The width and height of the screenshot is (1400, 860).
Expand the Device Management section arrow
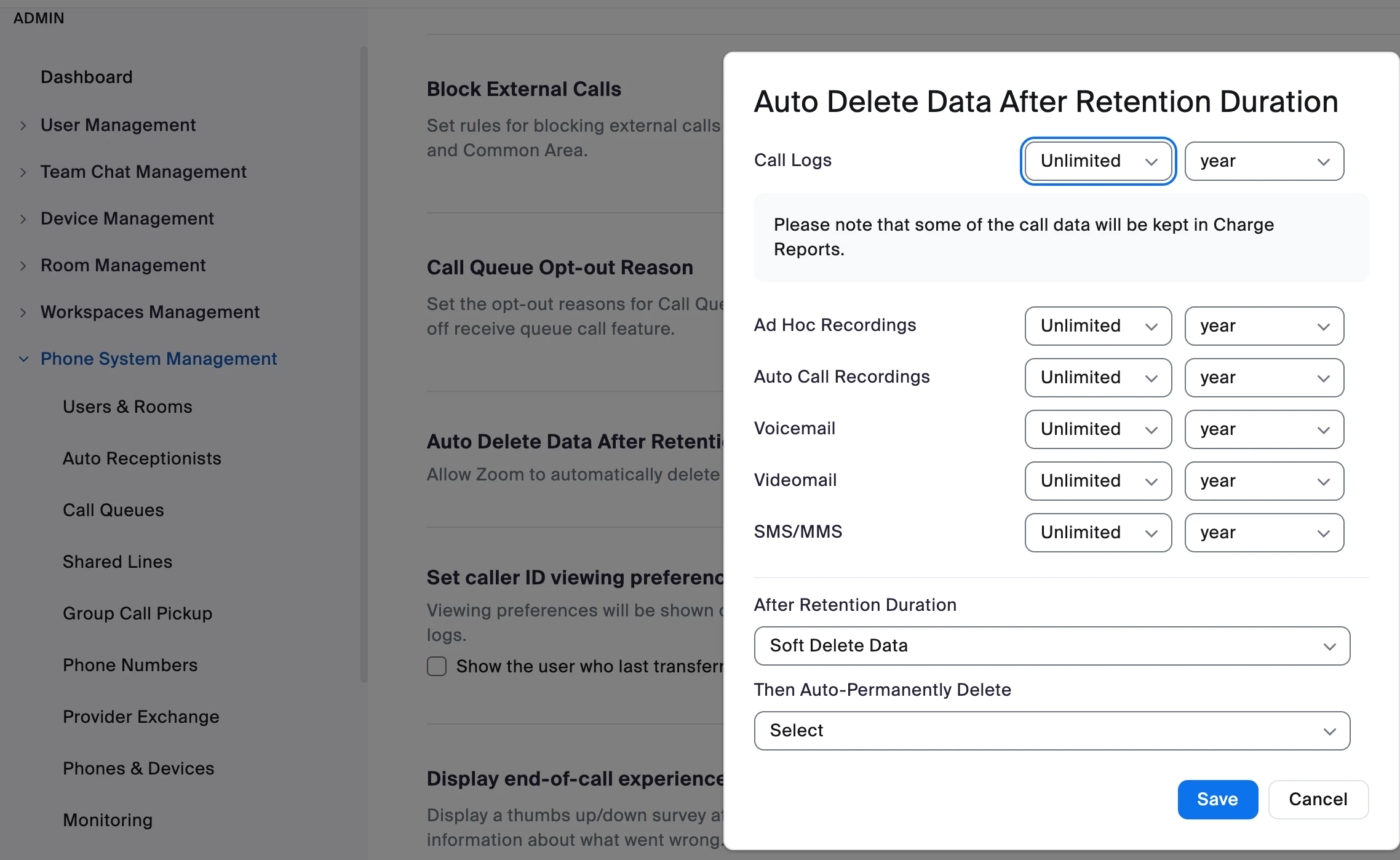coord(23,219)
